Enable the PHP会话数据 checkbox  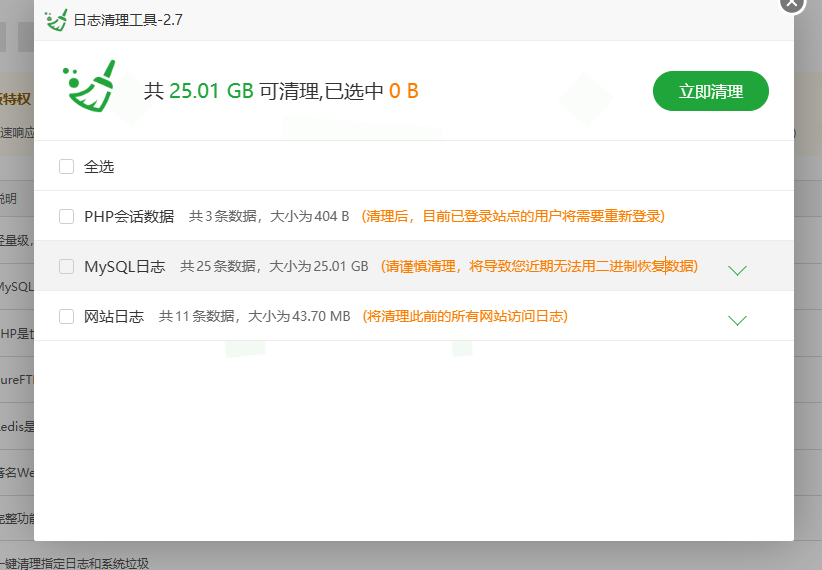click(67, 216)
